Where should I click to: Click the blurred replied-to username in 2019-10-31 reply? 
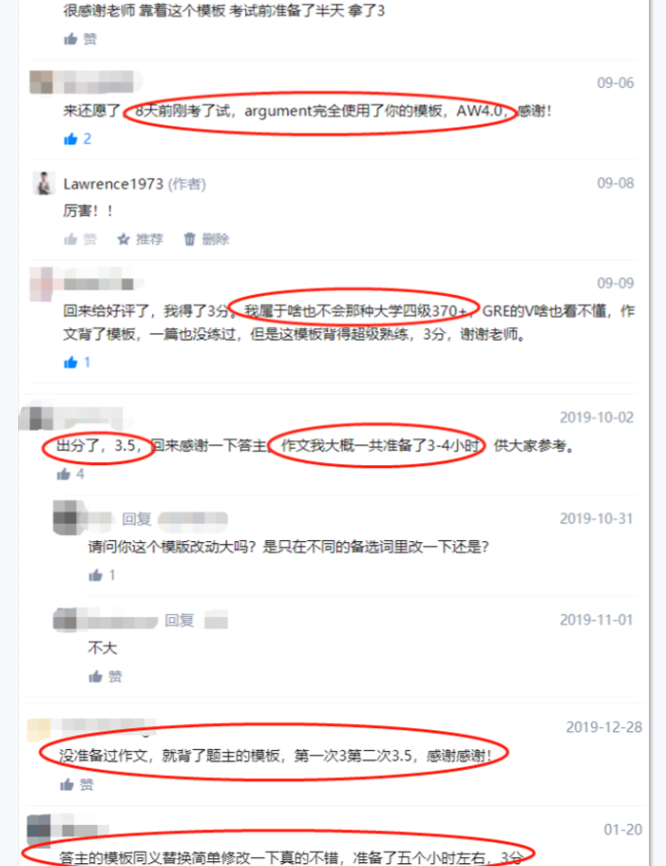pyautogui.click(x=193, y=519)
